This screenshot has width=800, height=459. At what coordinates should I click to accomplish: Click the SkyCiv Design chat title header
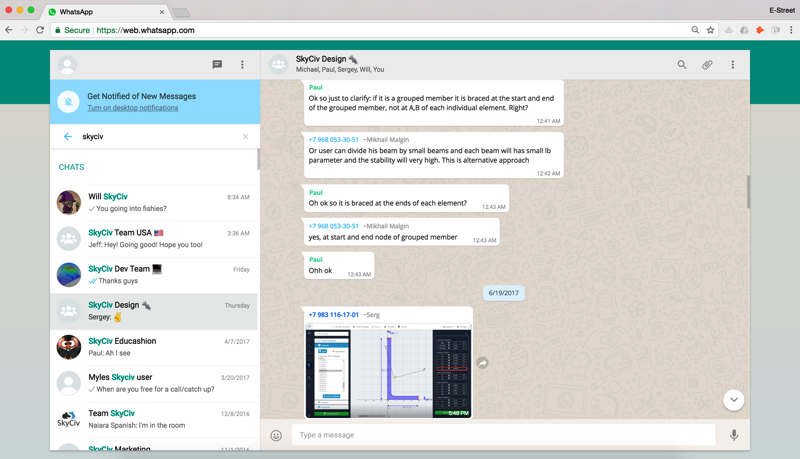pyautogui.click(x=327, y=59)
